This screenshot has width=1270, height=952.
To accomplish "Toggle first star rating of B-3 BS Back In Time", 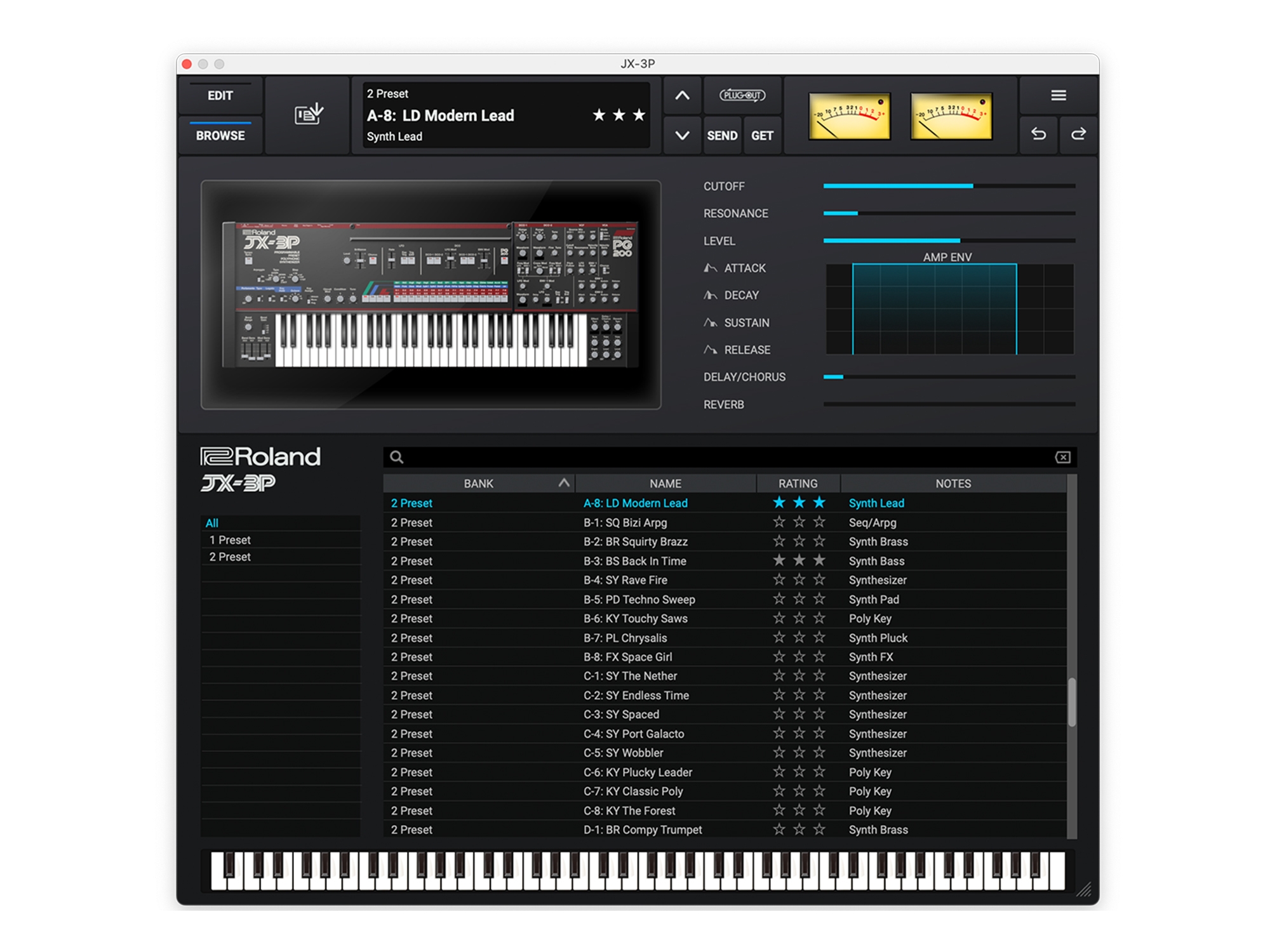I will click(779, 560).
